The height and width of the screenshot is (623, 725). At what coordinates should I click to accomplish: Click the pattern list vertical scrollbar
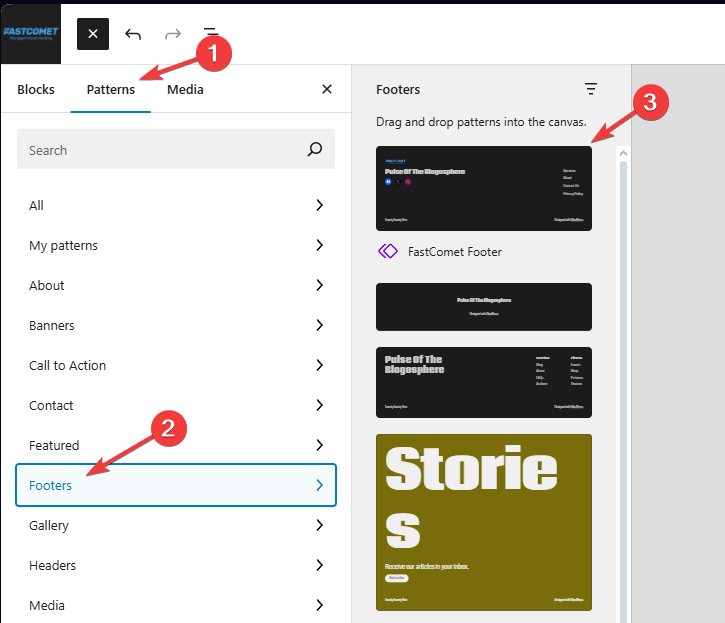point(623,380)
